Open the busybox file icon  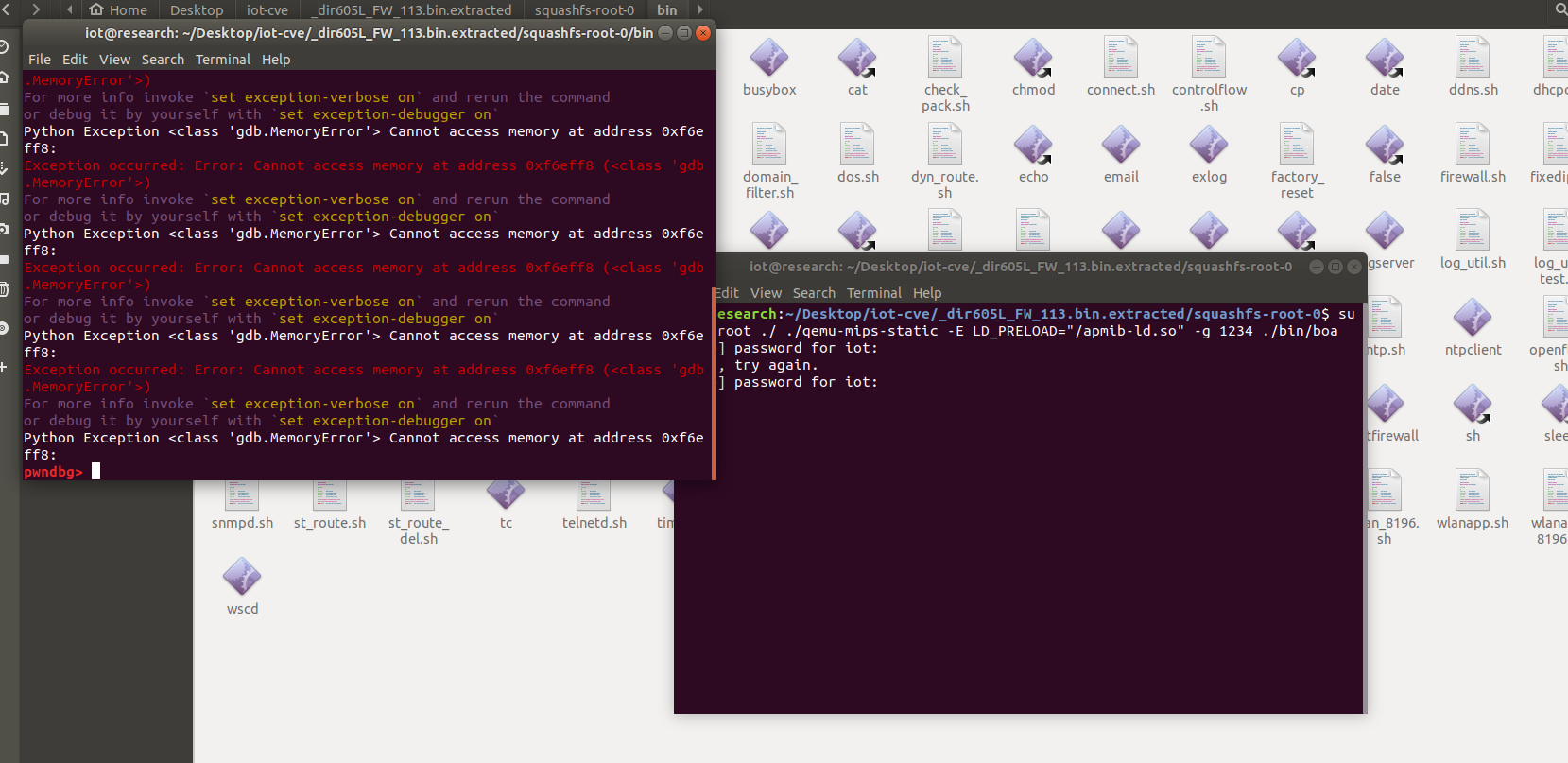[768, 59]
